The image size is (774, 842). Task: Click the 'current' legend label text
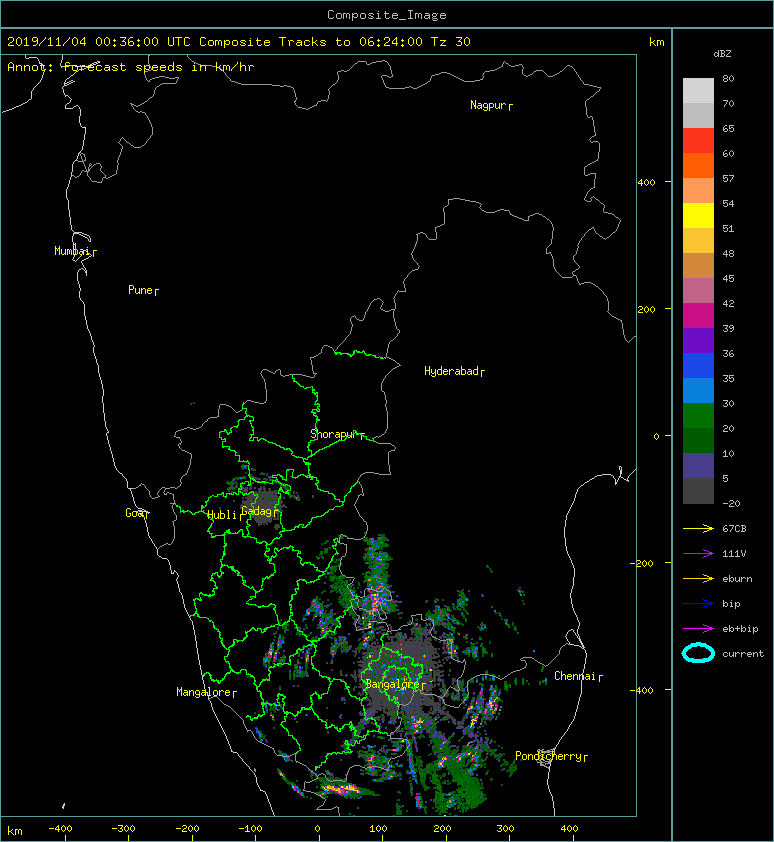click(743, 654)
